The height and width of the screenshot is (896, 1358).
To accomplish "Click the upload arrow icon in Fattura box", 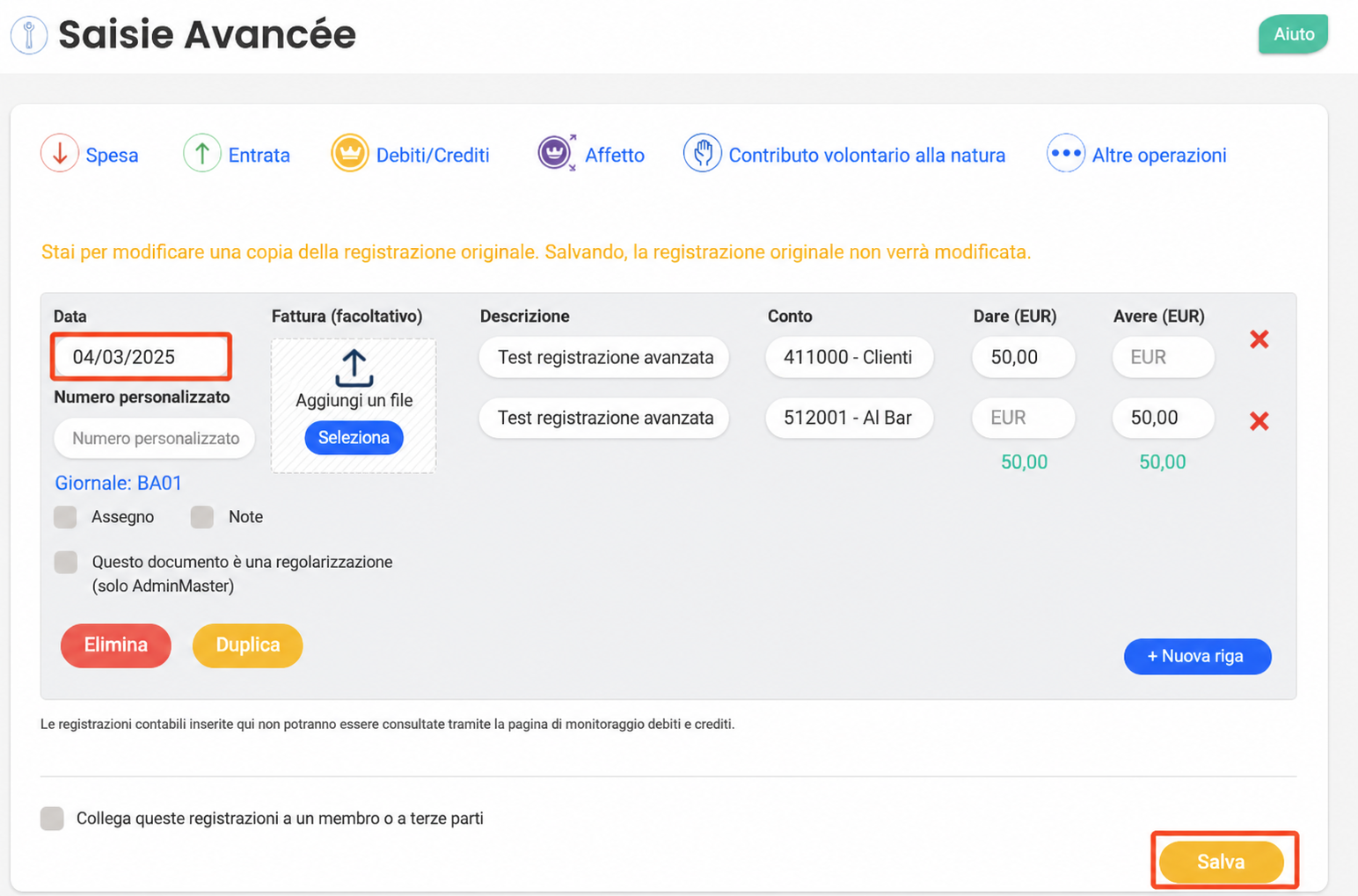I will pos(354,368).
